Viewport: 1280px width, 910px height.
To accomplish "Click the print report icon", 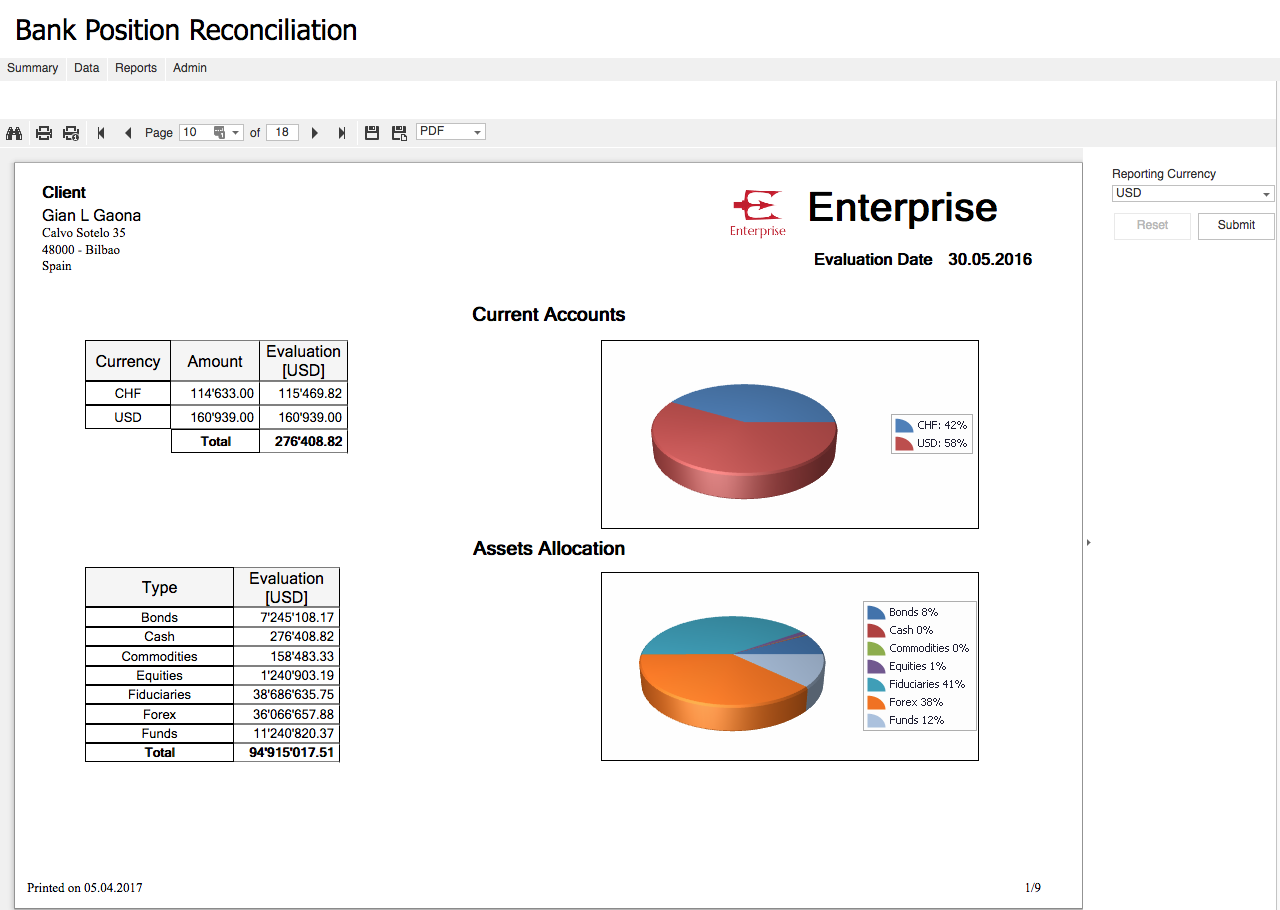I will pyautogui.click(x=44, y=133).
